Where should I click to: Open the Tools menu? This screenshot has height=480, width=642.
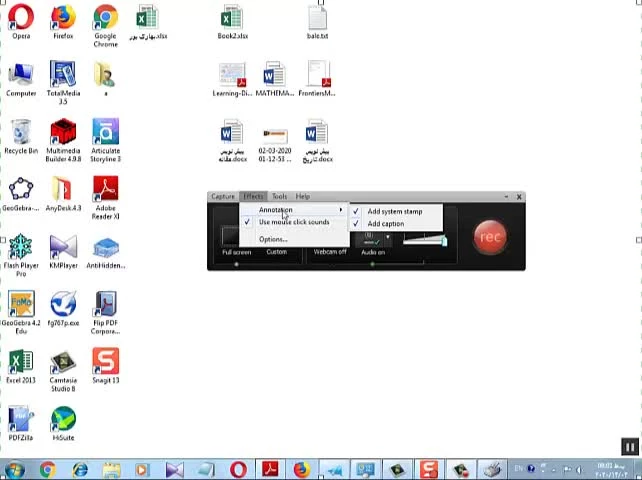coord(279,197)
